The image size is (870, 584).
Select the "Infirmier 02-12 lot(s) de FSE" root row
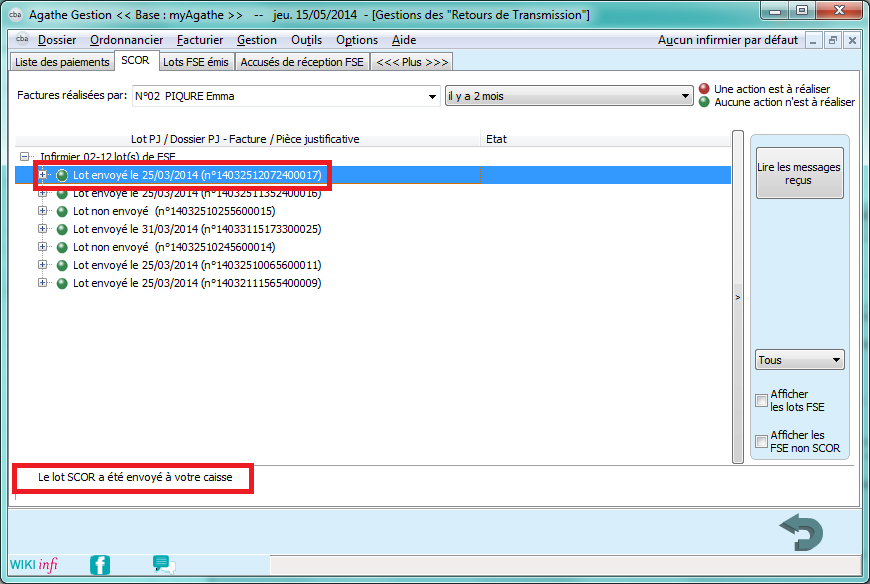tap(108, 157)
